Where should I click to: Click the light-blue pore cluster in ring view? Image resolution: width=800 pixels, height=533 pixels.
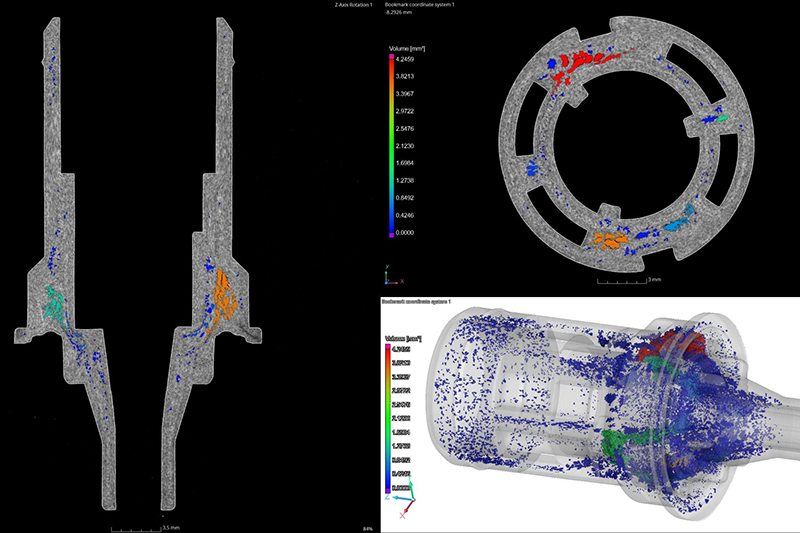tap(679, 220)
